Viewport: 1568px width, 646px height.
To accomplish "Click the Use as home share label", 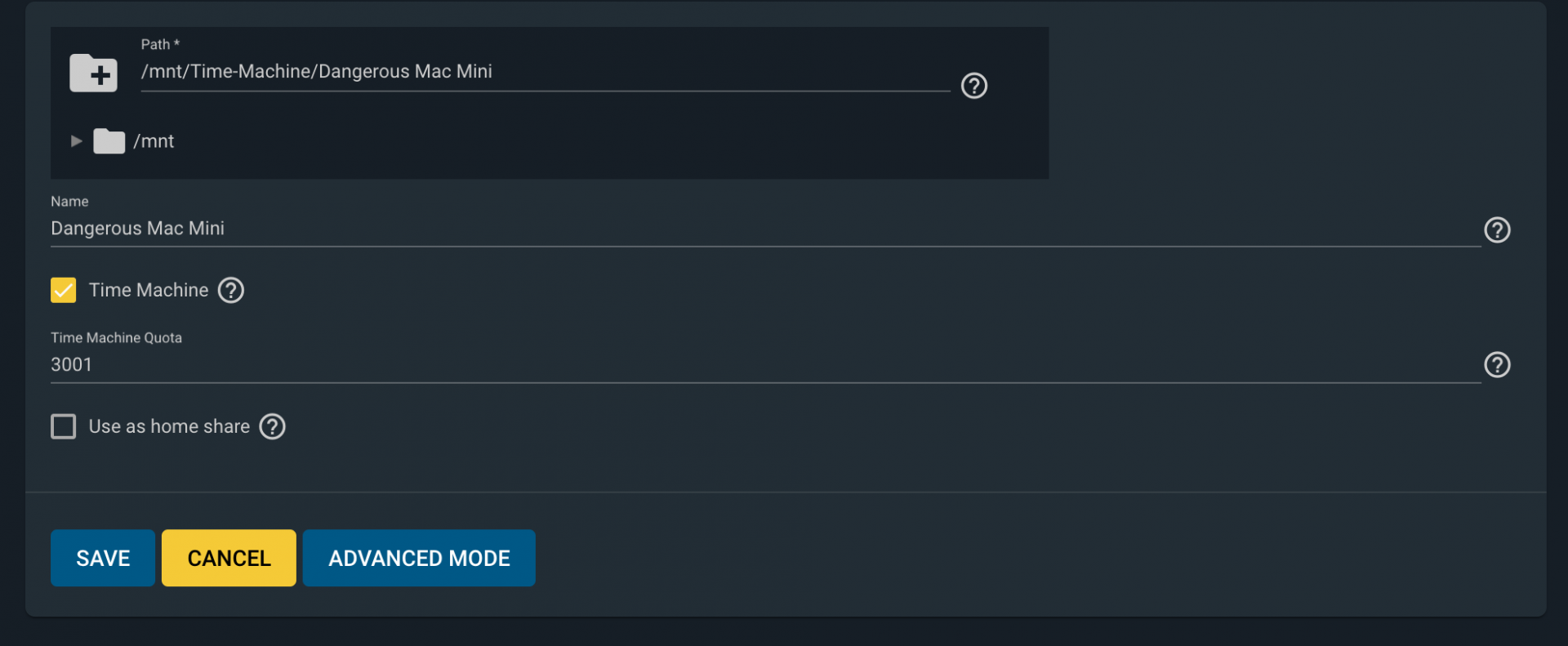I will click(169, 426).
